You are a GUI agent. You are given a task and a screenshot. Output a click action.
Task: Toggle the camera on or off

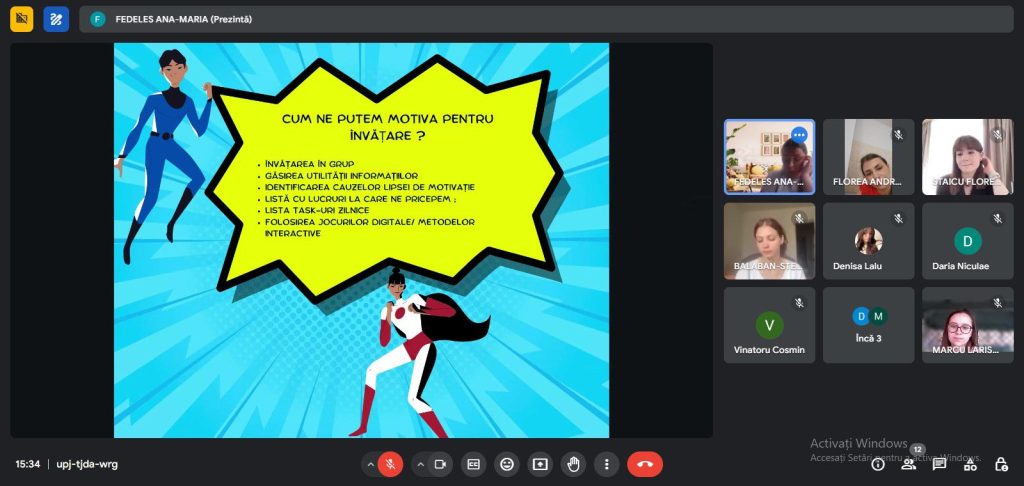click(x=439, y=464)
